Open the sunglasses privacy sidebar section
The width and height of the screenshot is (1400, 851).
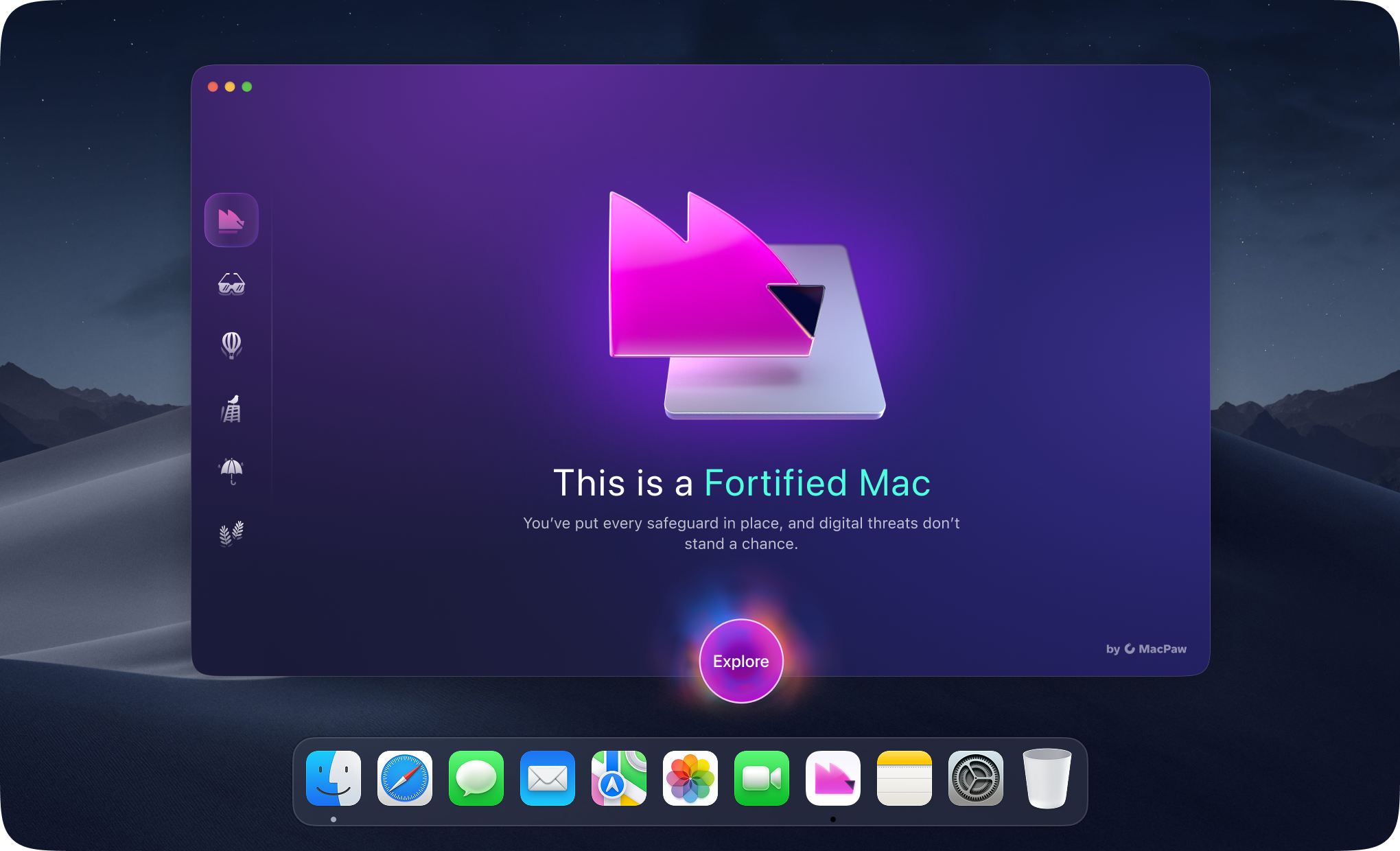click(x=231, y=283)
